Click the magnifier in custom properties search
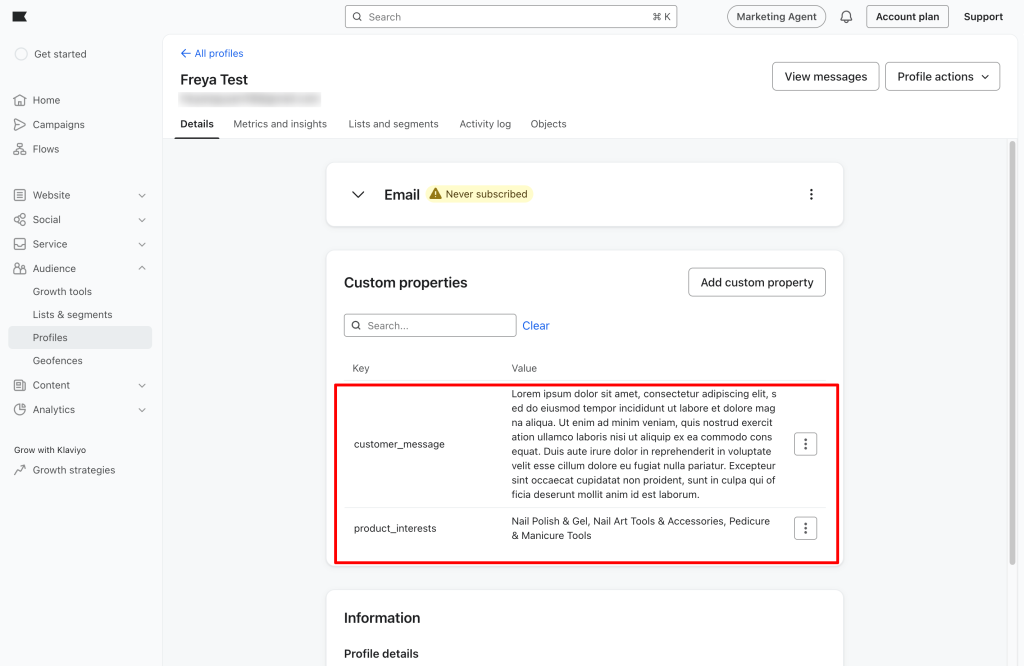 pos(357,325)
